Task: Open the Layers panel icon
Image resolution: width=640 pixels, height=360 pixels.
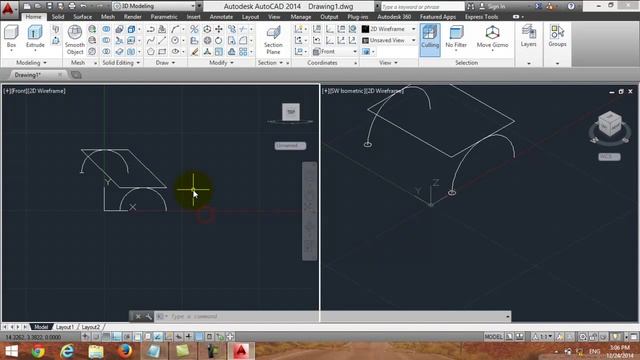Action: pos(528,36)
